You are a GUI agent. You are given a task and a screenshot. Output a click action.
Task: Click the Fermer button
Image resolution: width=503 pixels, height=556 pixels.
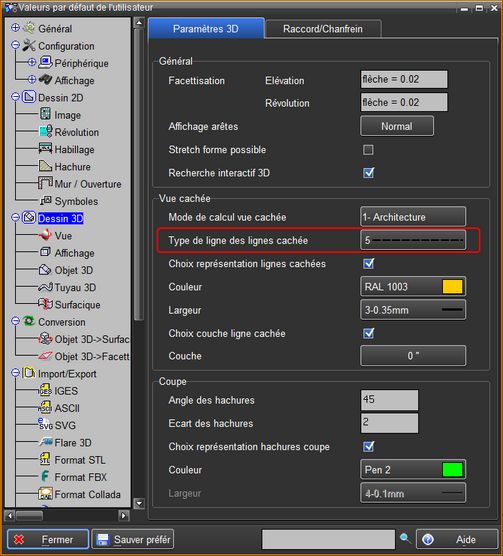(48, 539)
